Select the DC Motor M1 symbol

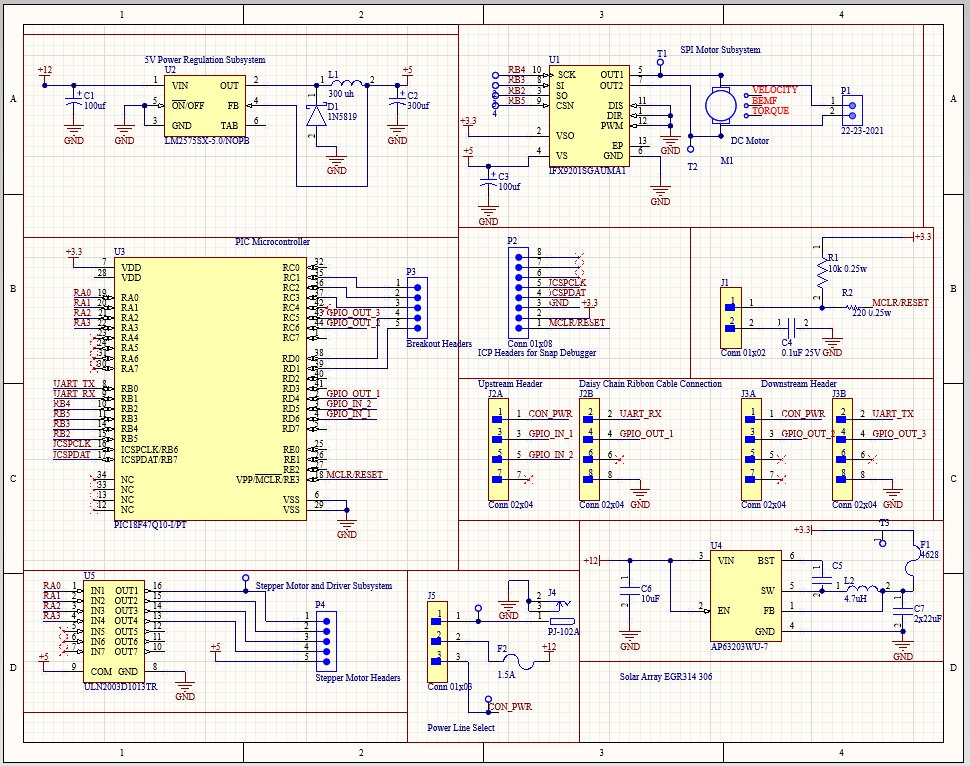(x=718, y=103)
